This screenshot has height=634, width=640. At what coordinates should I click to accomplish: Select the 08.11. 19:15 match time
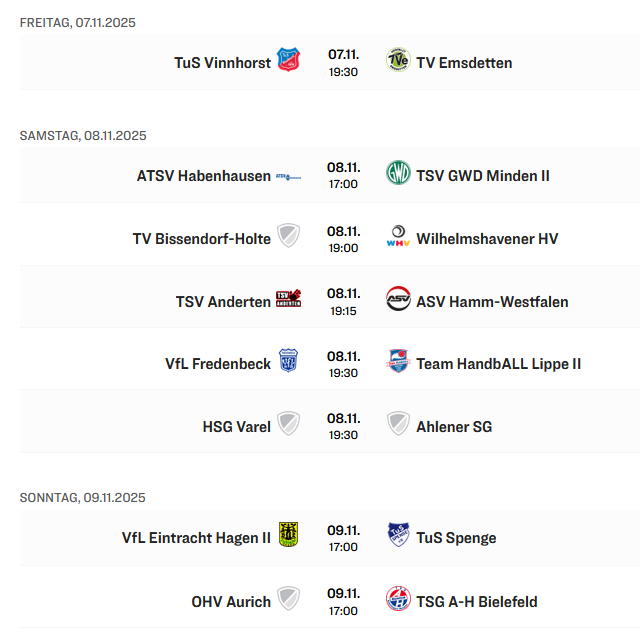[x=343, y=301]
